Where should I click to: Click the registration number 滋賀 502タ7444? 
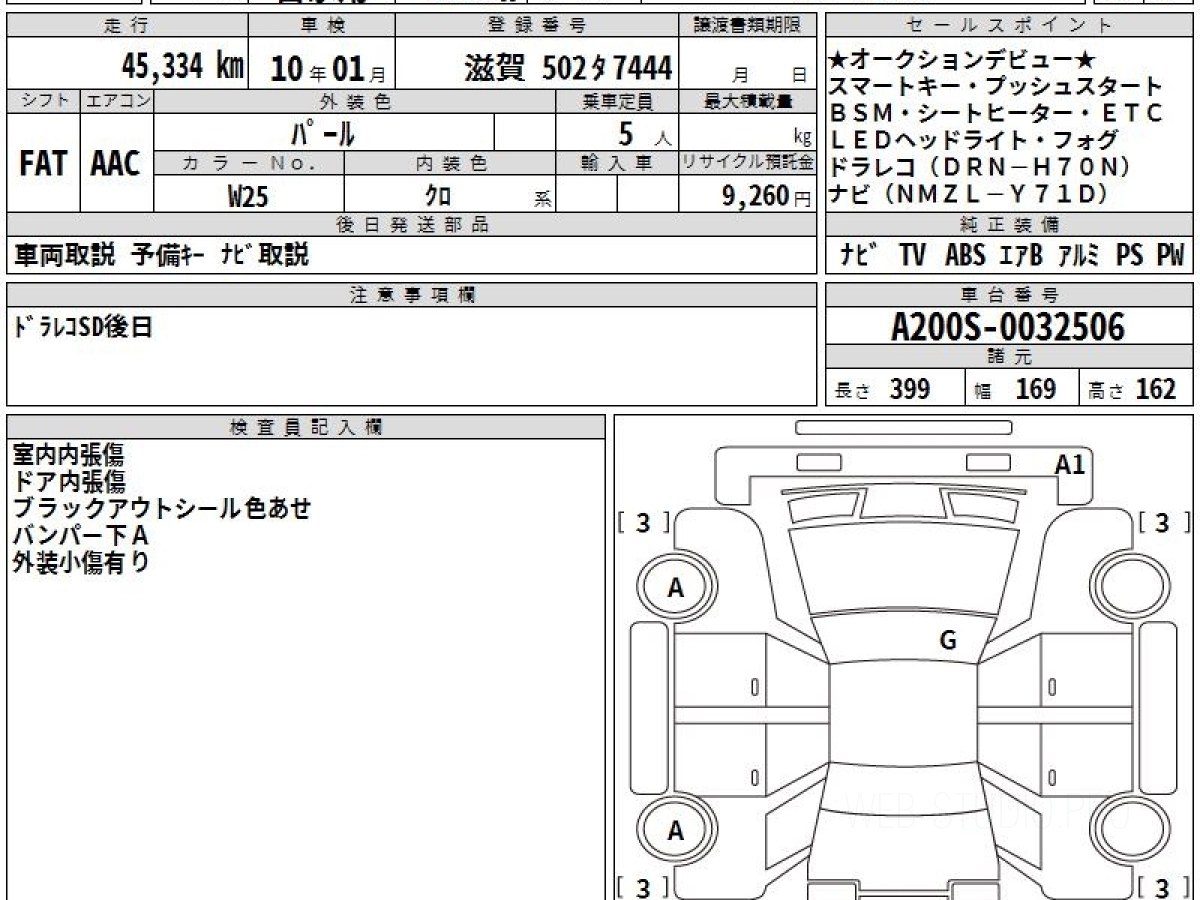(x=568, y=68)
